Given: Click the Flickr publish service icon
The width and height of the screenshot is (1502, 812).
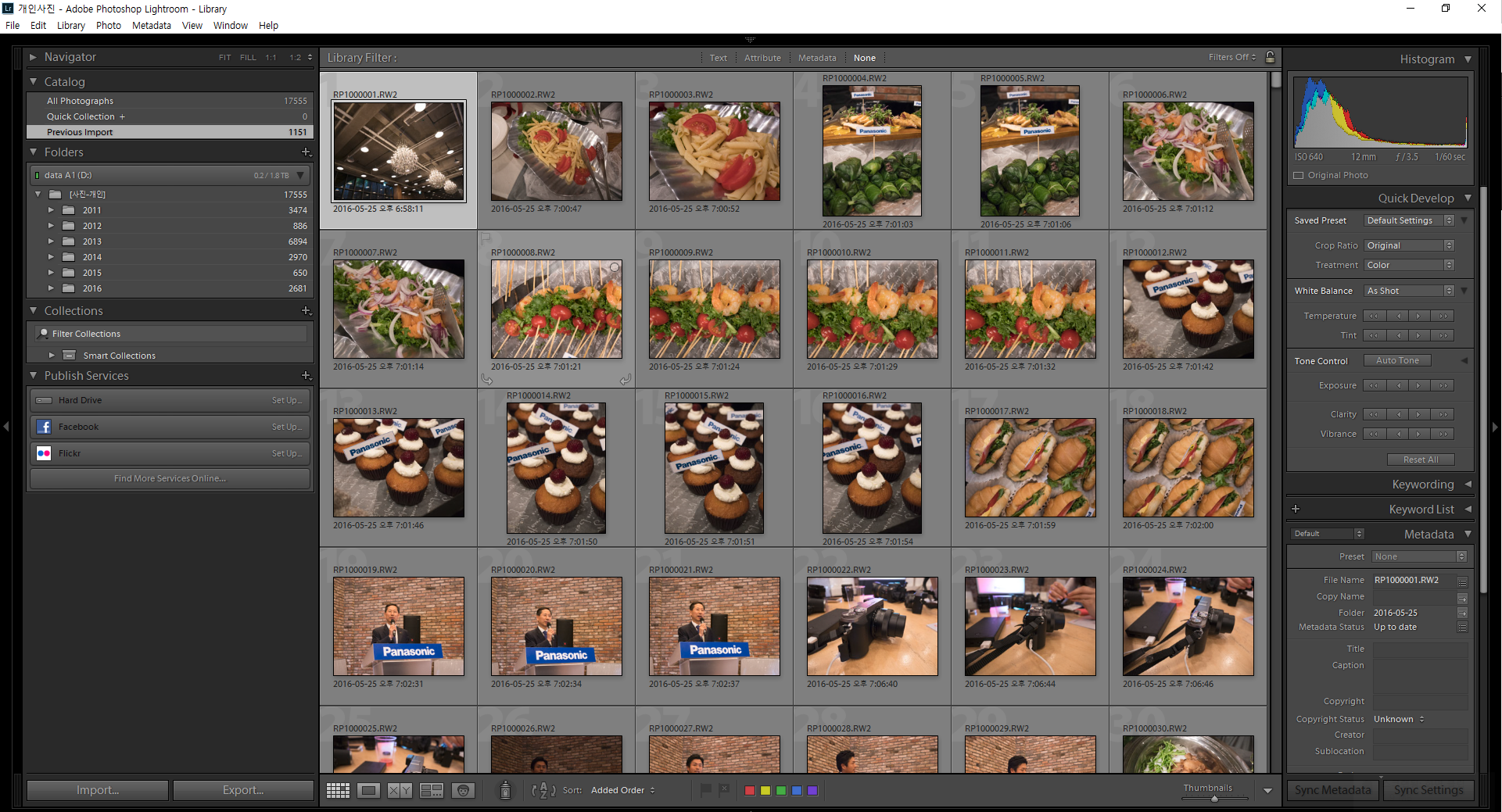Looking at the screenshot, I should pos(44,453).
